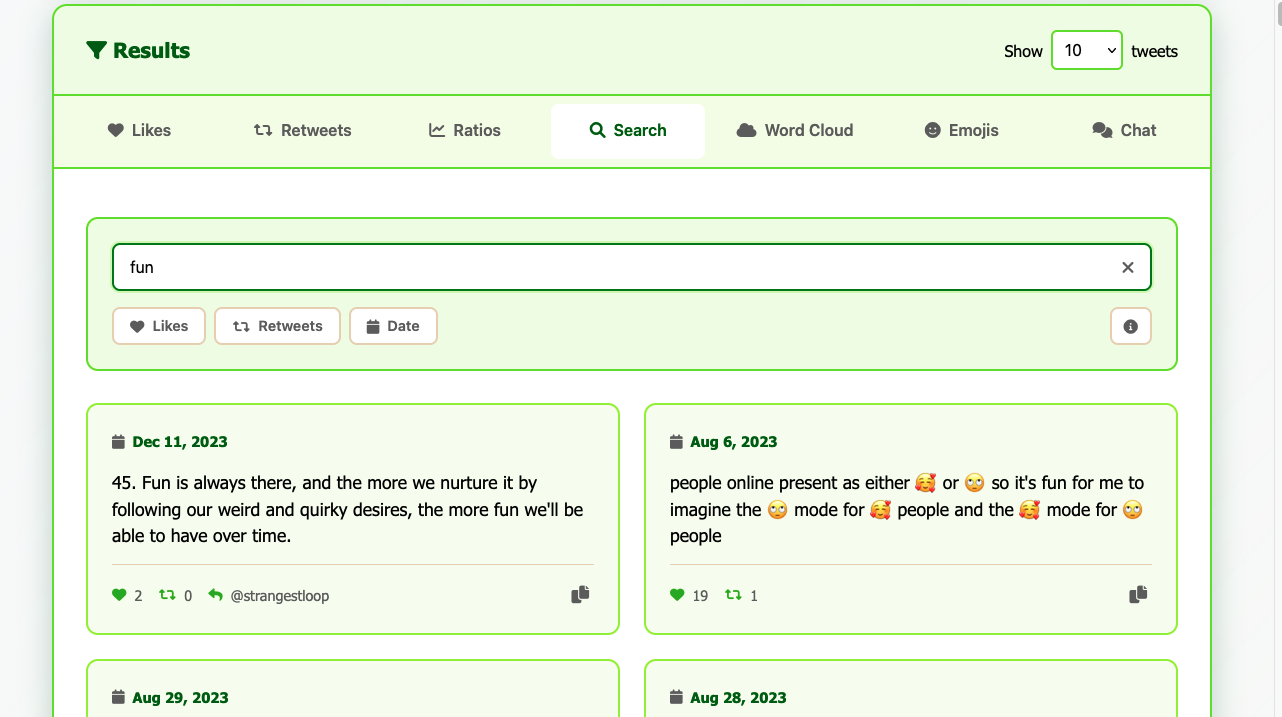
Task: Copy the Dec 11, 2023 tweet
Action: point(580,595)
